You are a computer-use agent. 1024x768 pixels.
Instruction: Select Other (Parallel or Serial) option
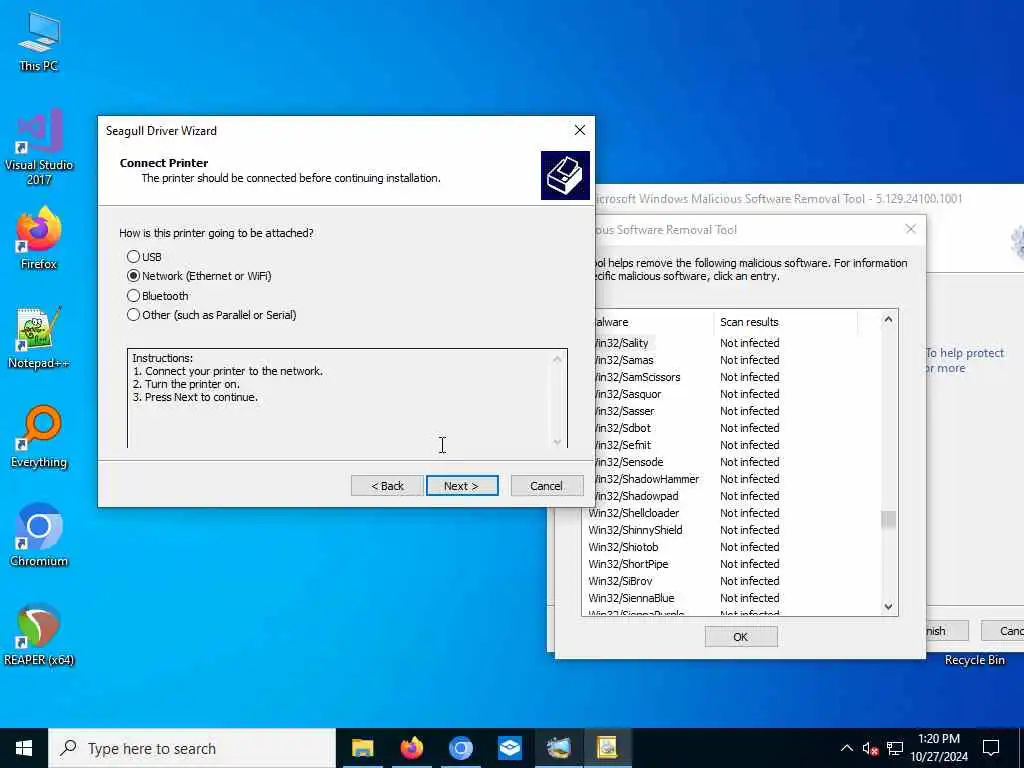pos(212,315)
